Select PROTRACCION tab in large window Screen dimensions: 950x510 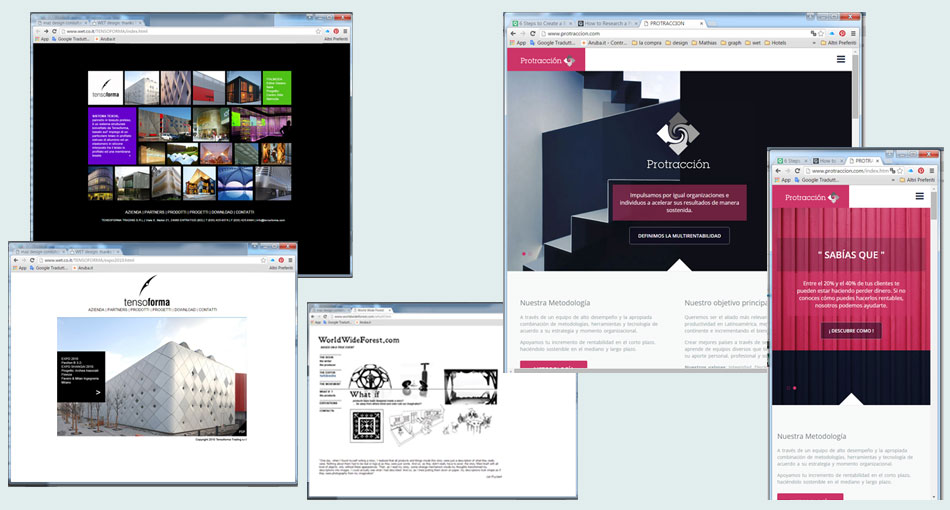point(671,24)
